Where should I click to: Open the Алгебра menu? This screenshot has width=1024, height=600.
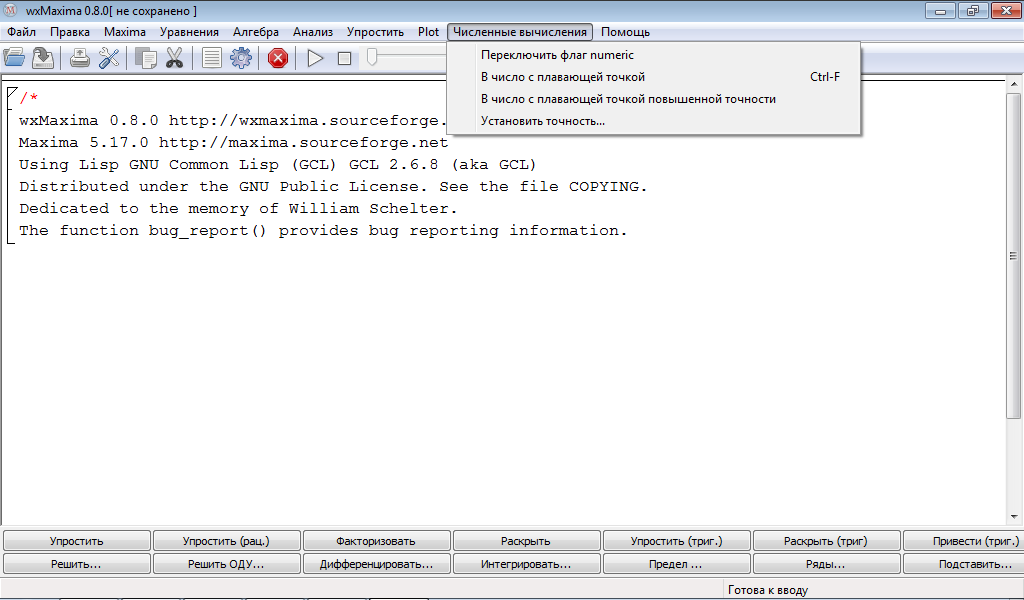click(256, 32)
